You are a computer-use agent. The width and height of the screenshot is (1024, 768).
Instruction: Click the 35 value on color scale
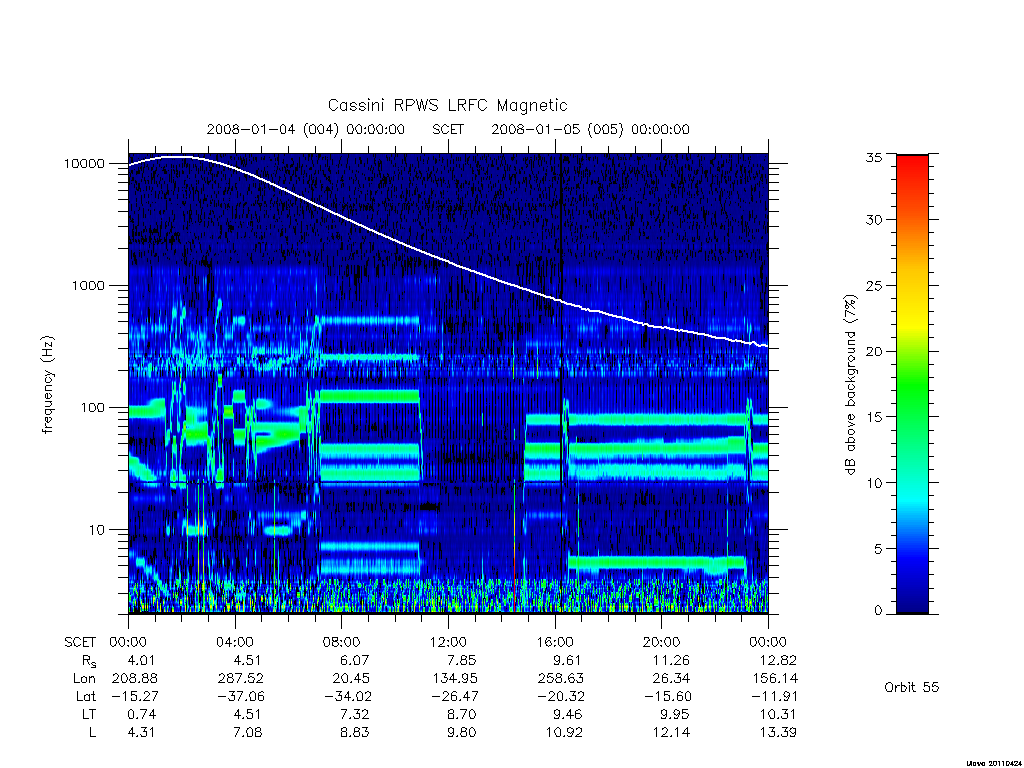point(873,157)
